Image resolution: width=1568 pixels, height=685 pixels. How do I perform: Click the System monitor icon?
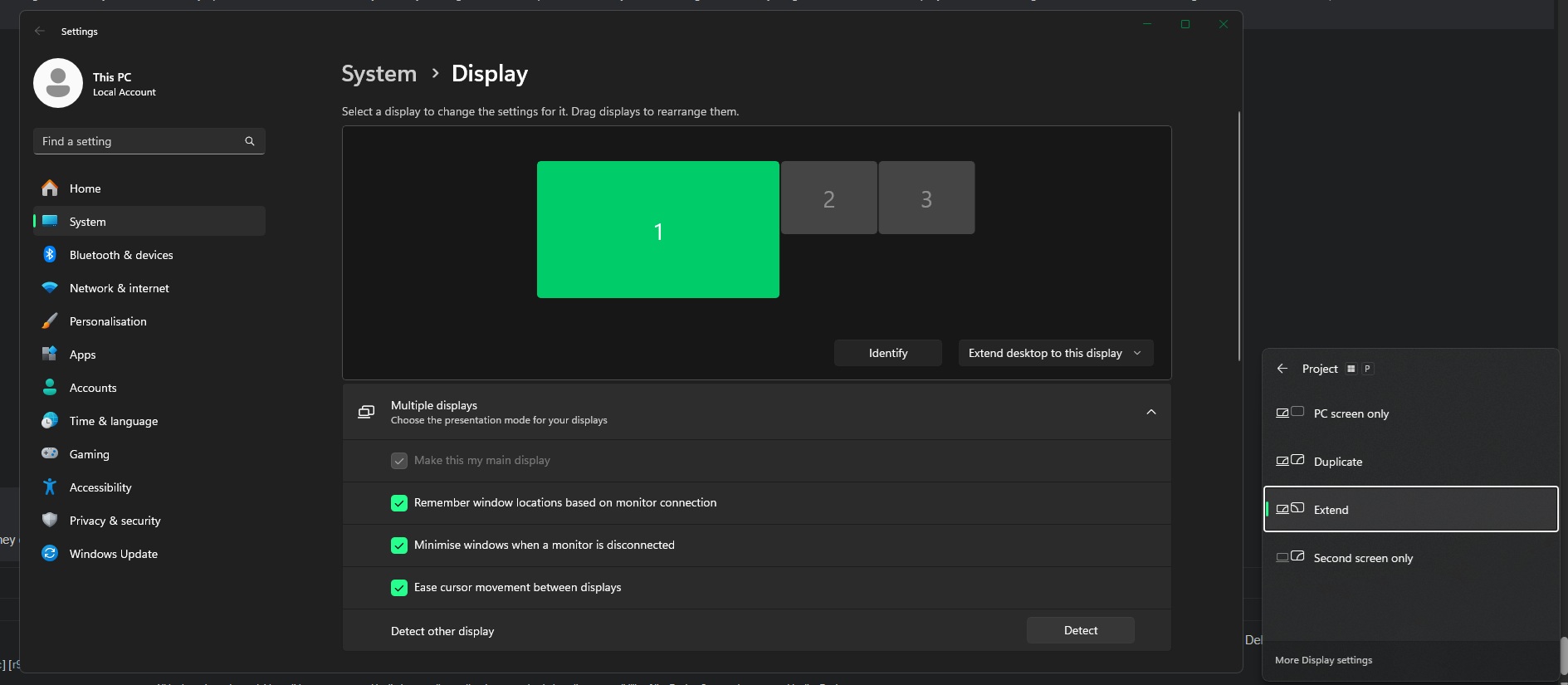click(50, 221)
